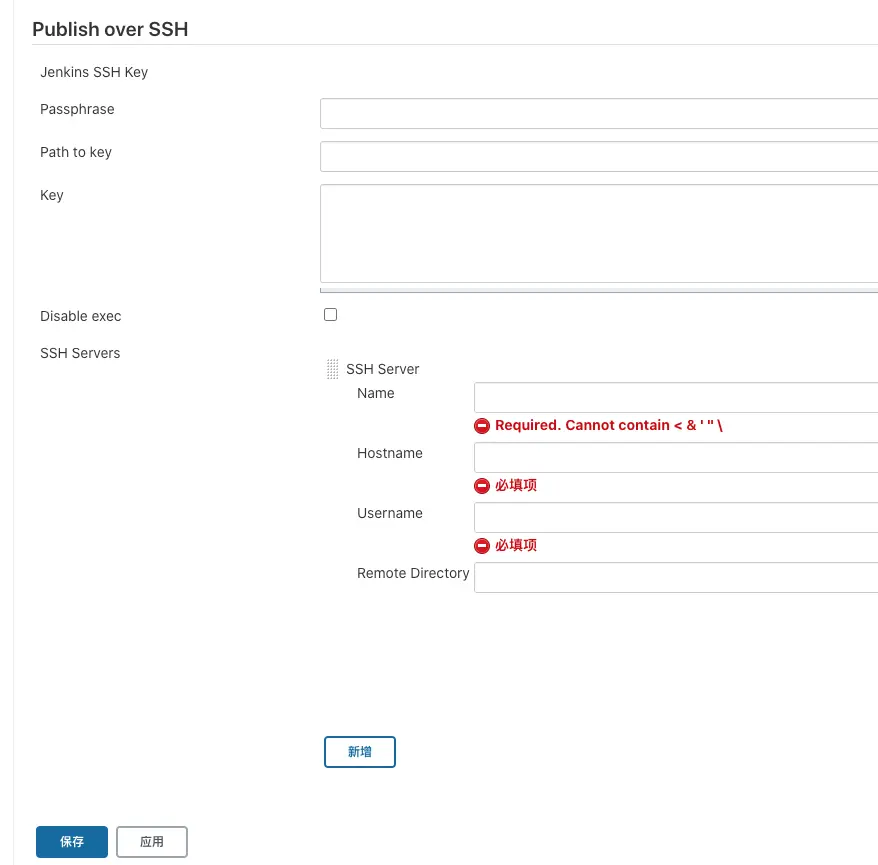The image size is (878, 865).
Task: Click the red error icon under Username
Action: pyautogui.click(x=482, y=546)
